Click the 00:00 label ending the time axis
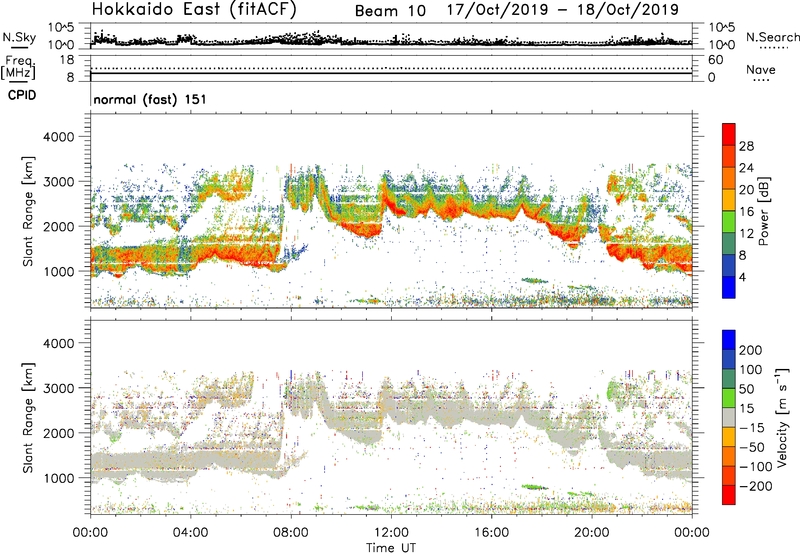 coord(692,533)
